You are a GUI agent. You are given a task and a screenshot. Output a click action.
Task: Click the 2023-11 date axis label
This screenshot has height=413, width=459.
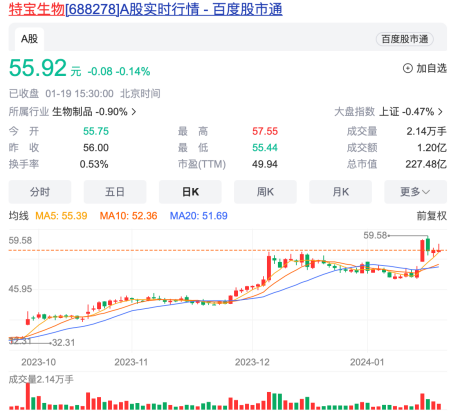(131, 362)
